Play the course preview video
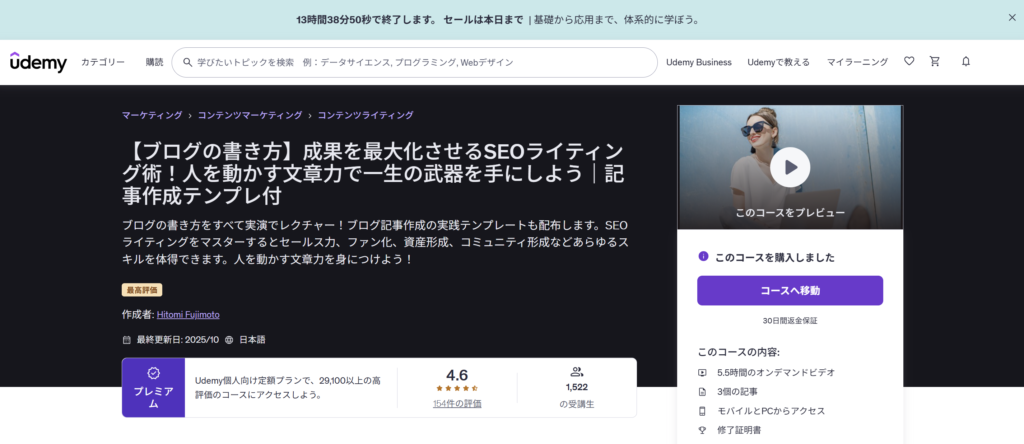 tap(790, 167)
